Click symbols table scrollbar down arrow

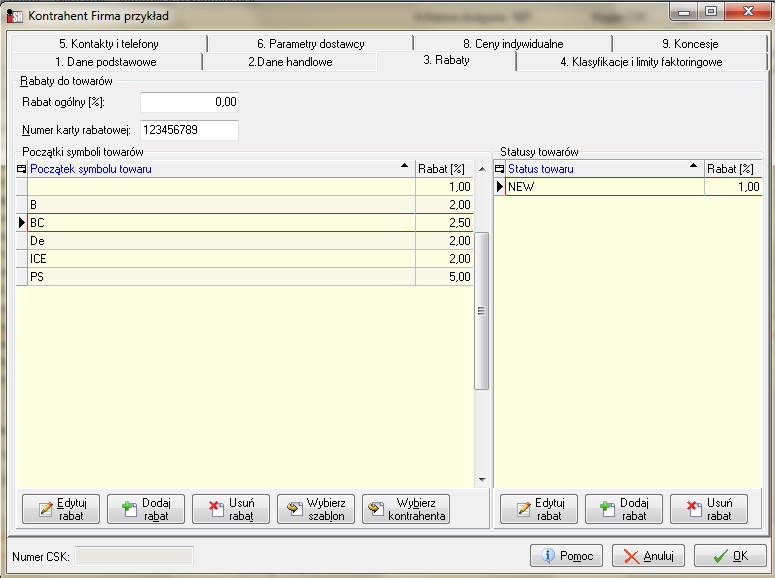482,480
